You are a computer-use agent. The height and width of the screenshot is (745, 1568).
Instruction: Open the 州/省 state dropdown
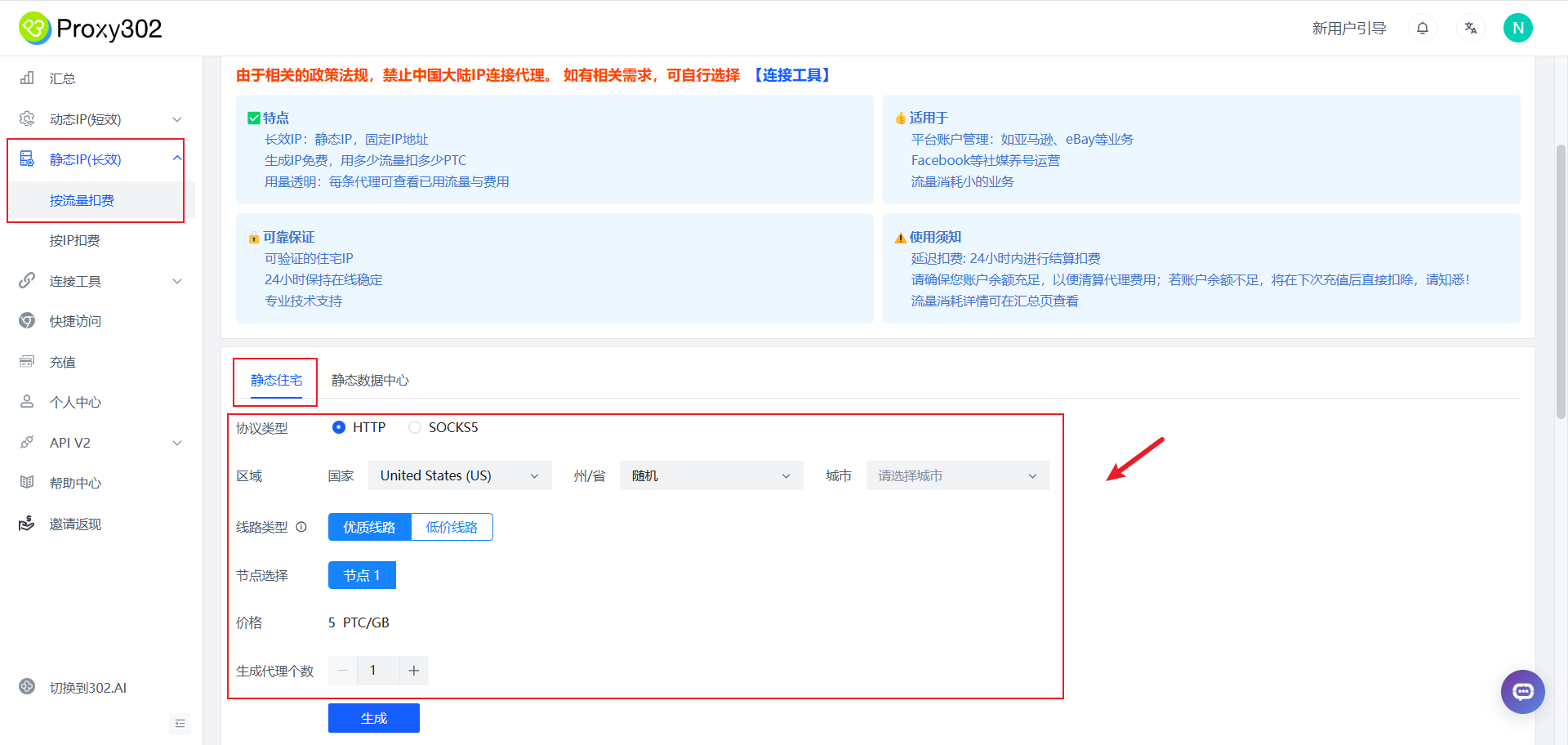coord(710,475)
